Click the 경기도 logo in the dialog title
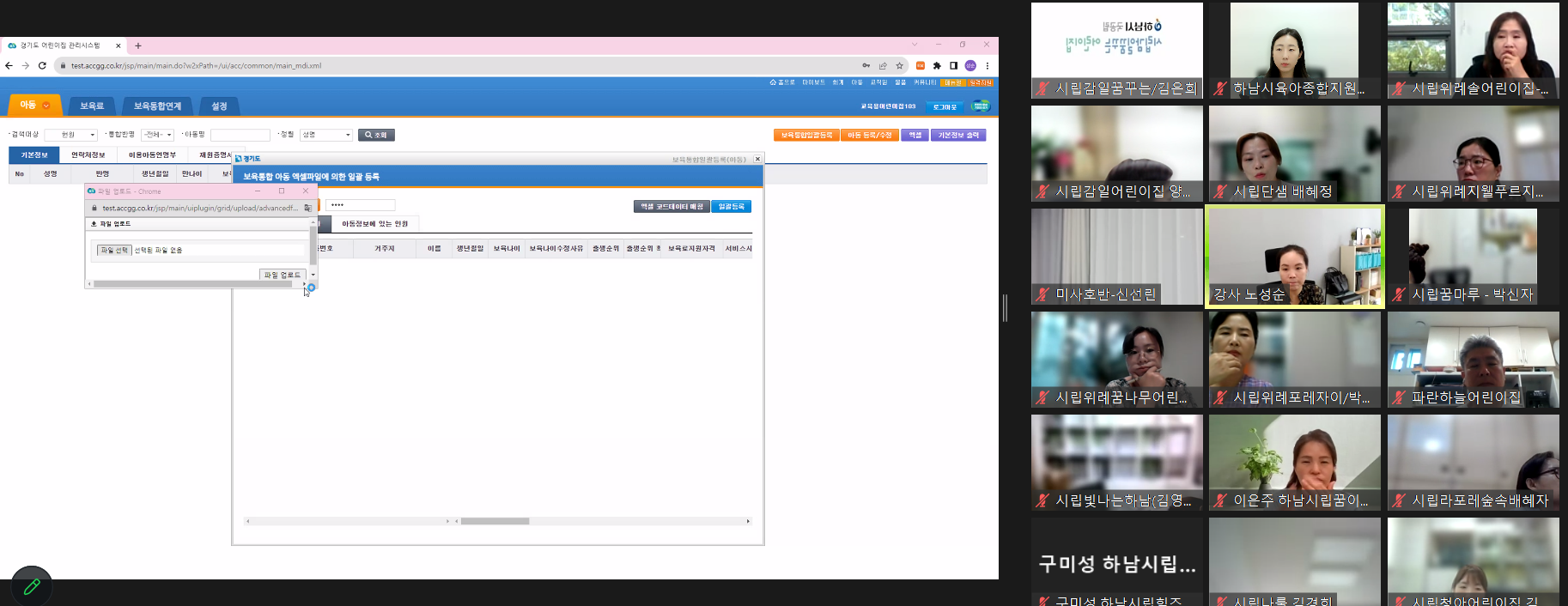 click(247, 159)
